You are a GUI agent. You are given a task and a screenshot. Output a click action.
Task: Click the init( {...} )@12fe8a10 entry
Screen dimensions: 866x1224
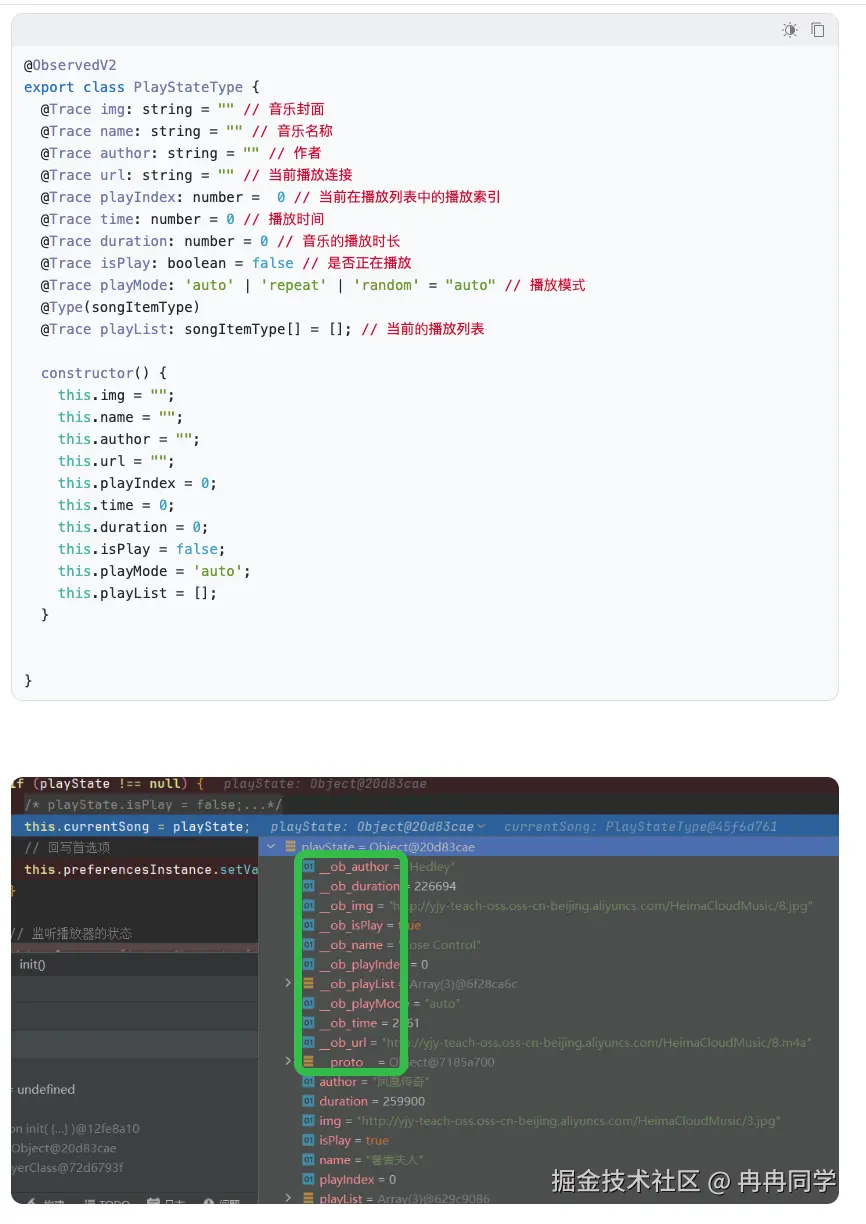[x=76, y=1128]
